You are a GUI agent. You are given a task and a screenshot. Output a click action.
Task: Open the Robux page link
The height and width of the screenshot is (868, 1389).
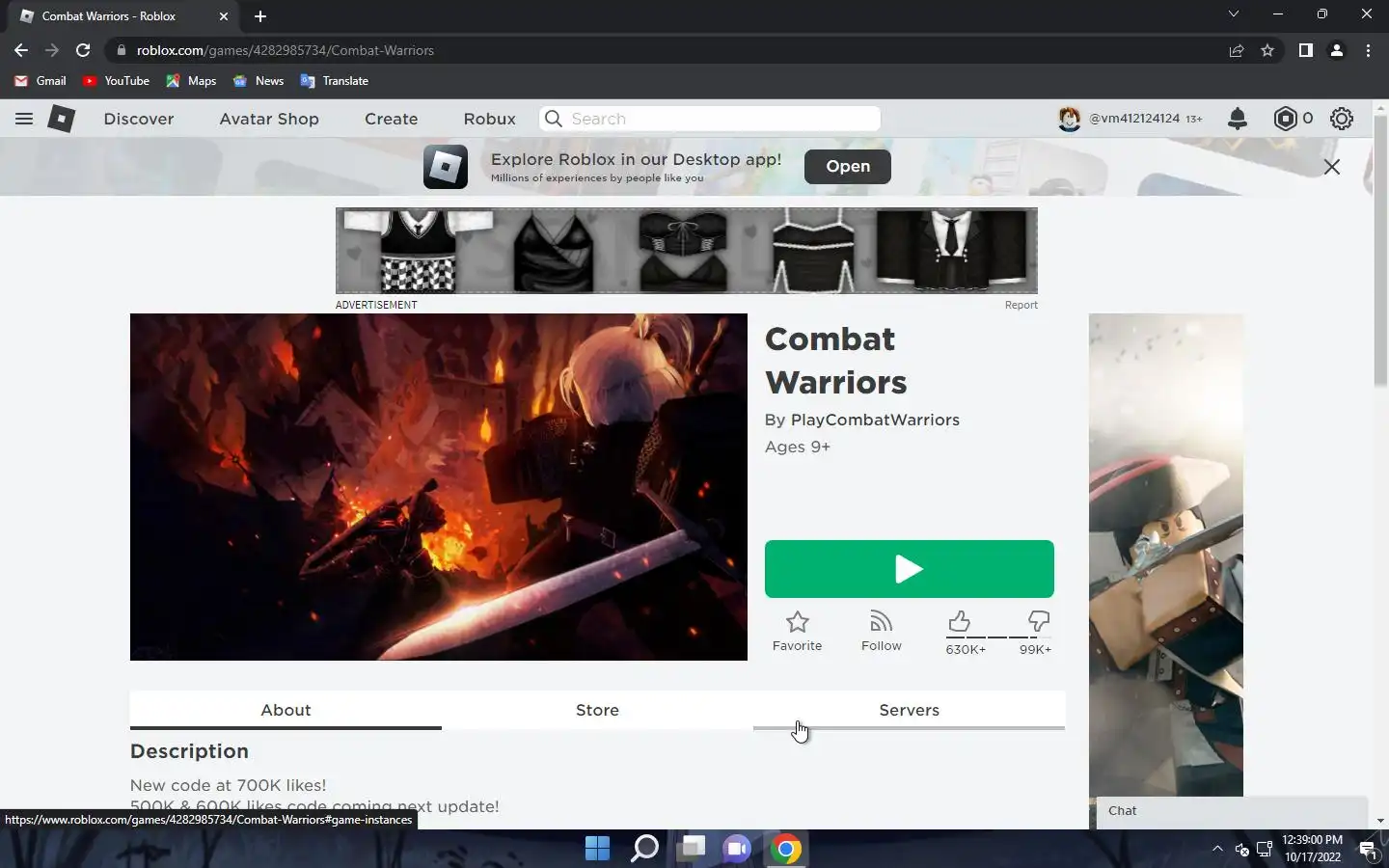pos(490,119)
